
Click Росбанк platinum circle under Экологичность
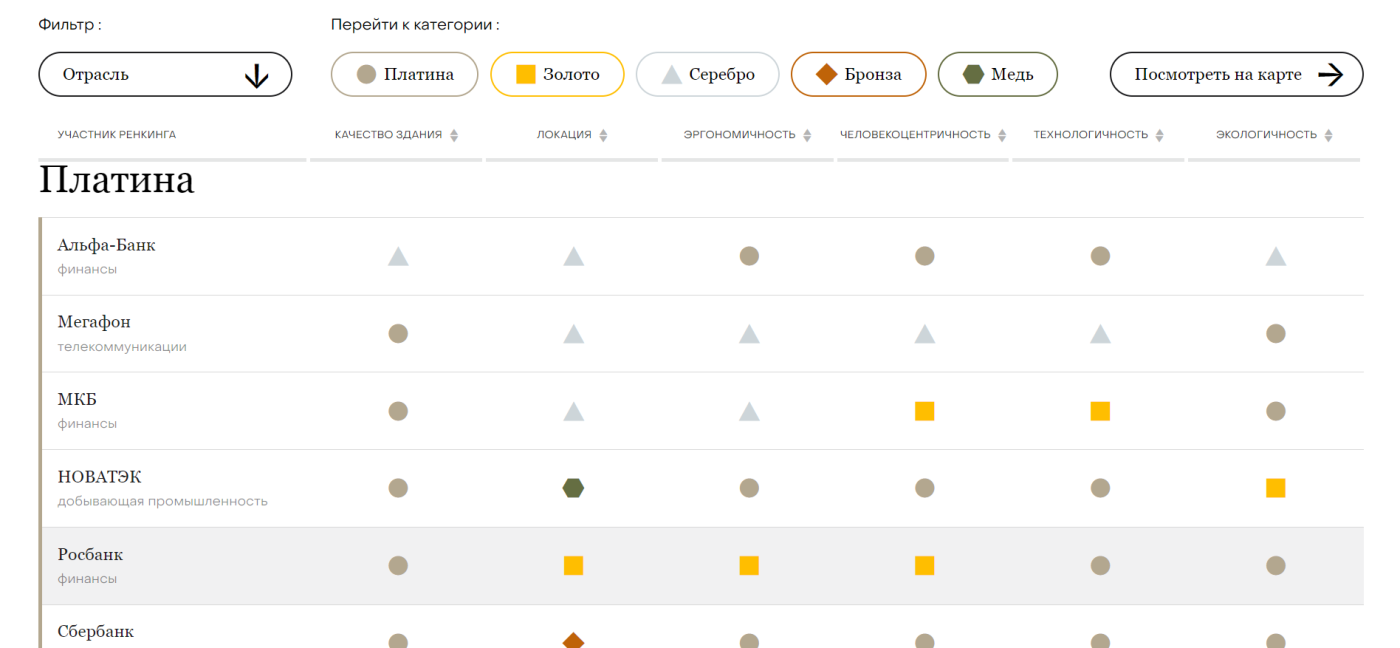(1275, 566)
